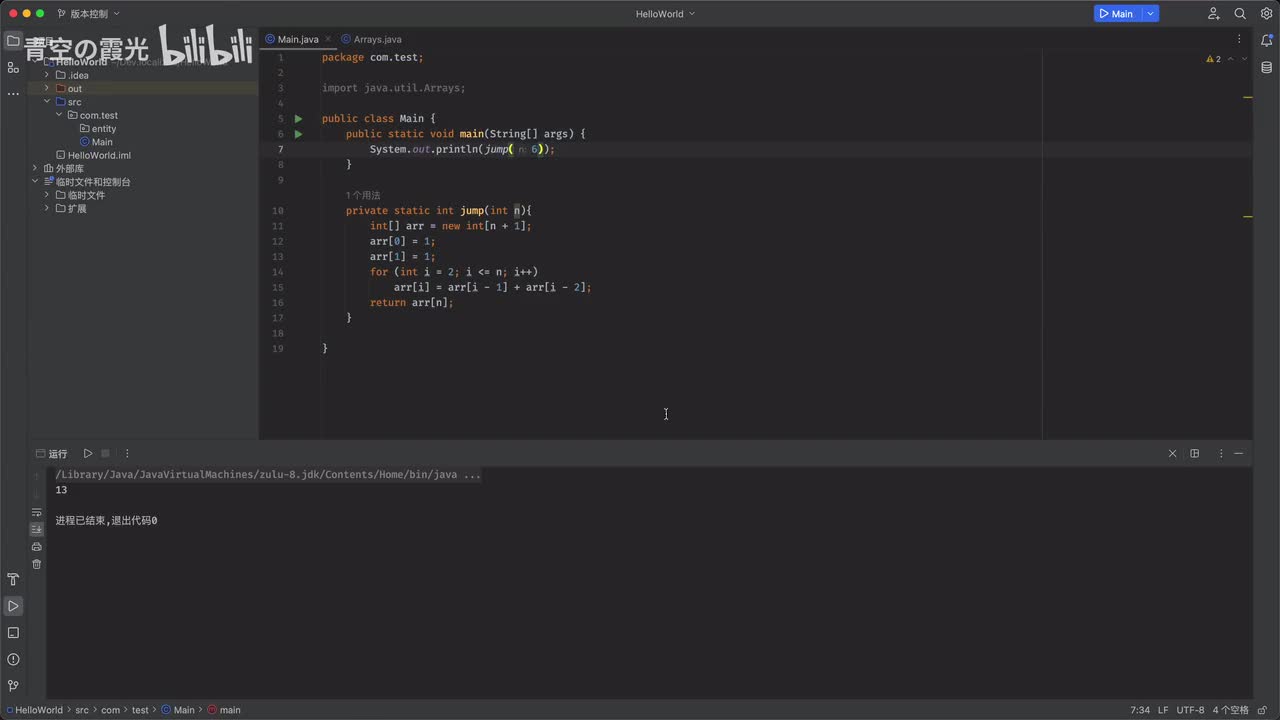Click src breadcrumb in navigation bar
1280x720 pixels.
82,710
